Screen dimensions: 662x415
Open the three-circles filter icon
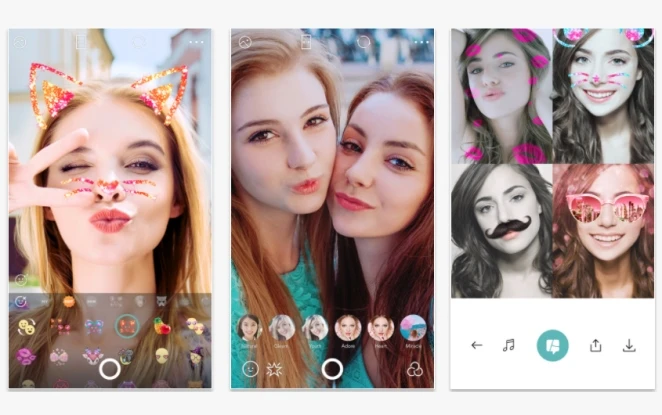coord(414,369)
